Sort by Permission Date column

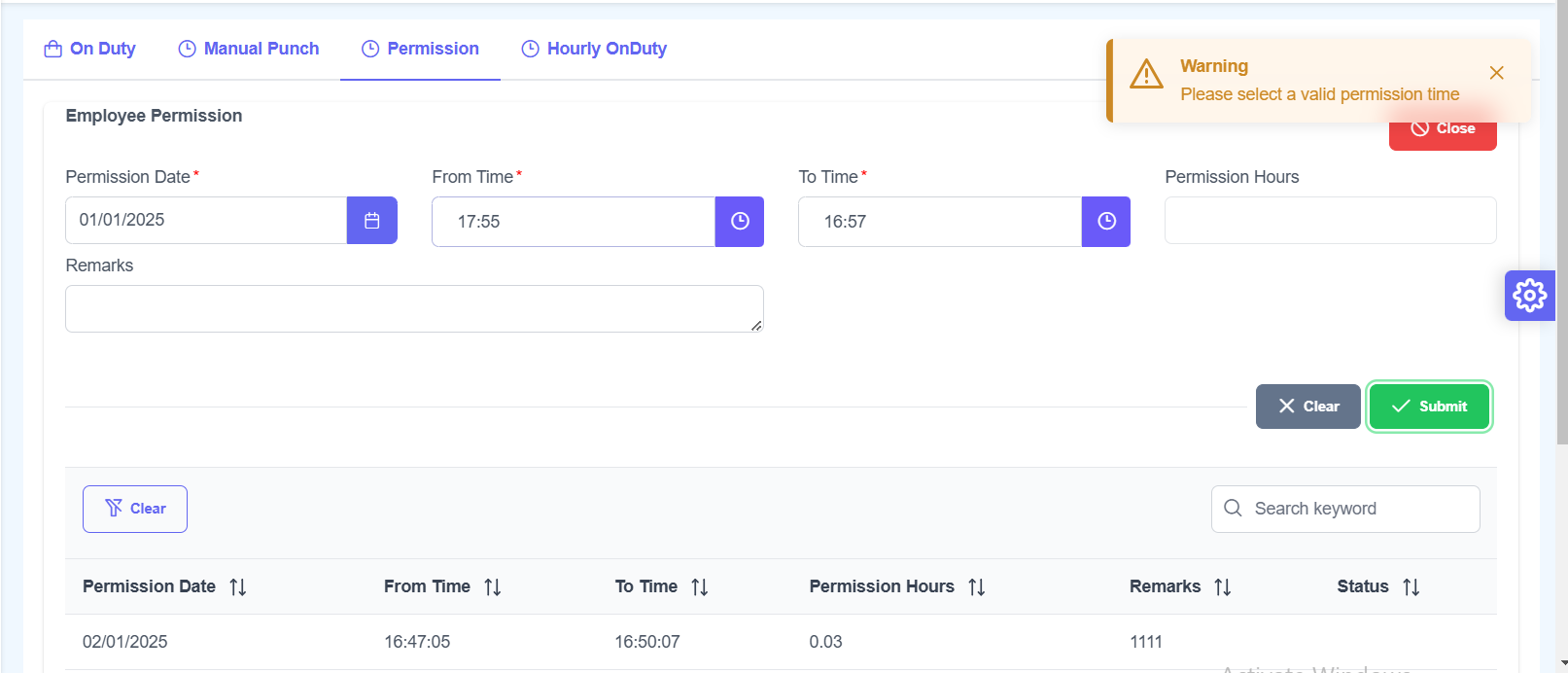tap(238, 587)
